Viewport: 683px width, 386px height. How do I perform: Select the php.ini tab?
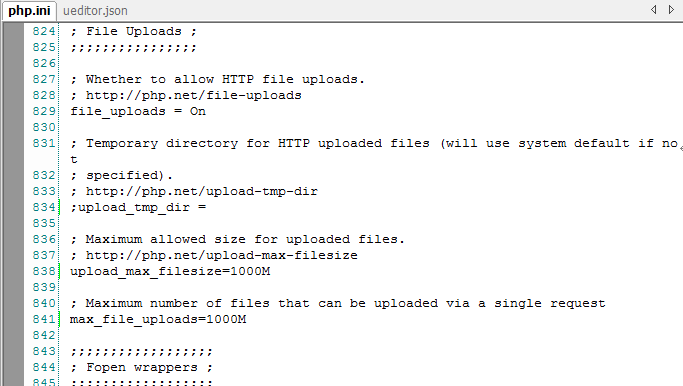click(29, 10)
